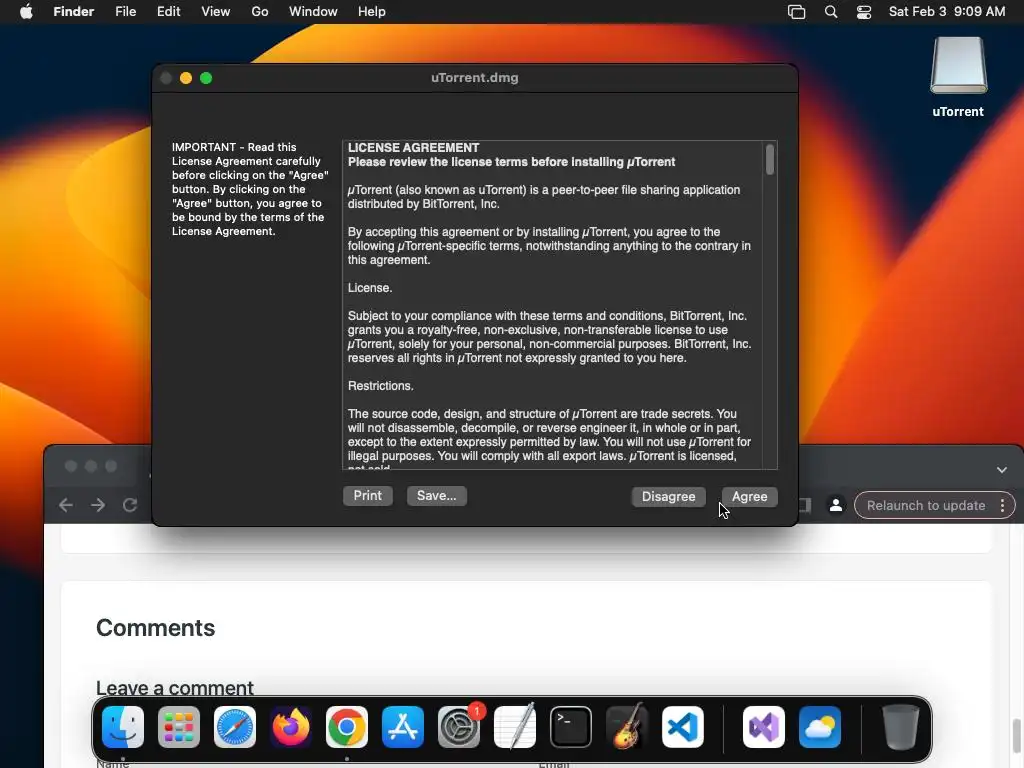Open TextEdit from the Dock

point(515,727)
